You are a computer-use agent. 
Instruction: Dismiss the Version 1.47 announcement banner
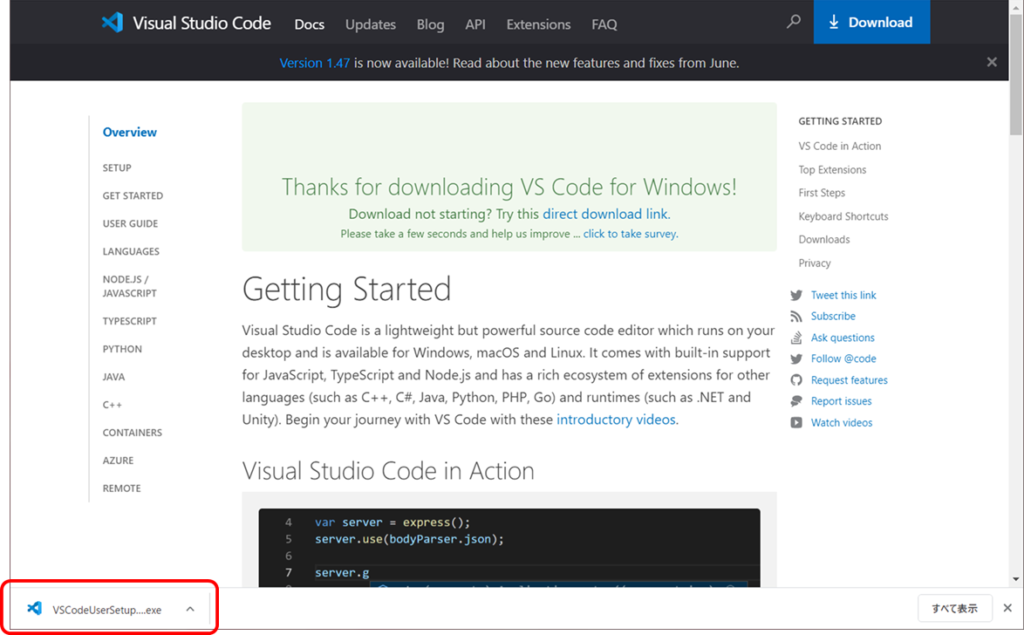point(992,62)
